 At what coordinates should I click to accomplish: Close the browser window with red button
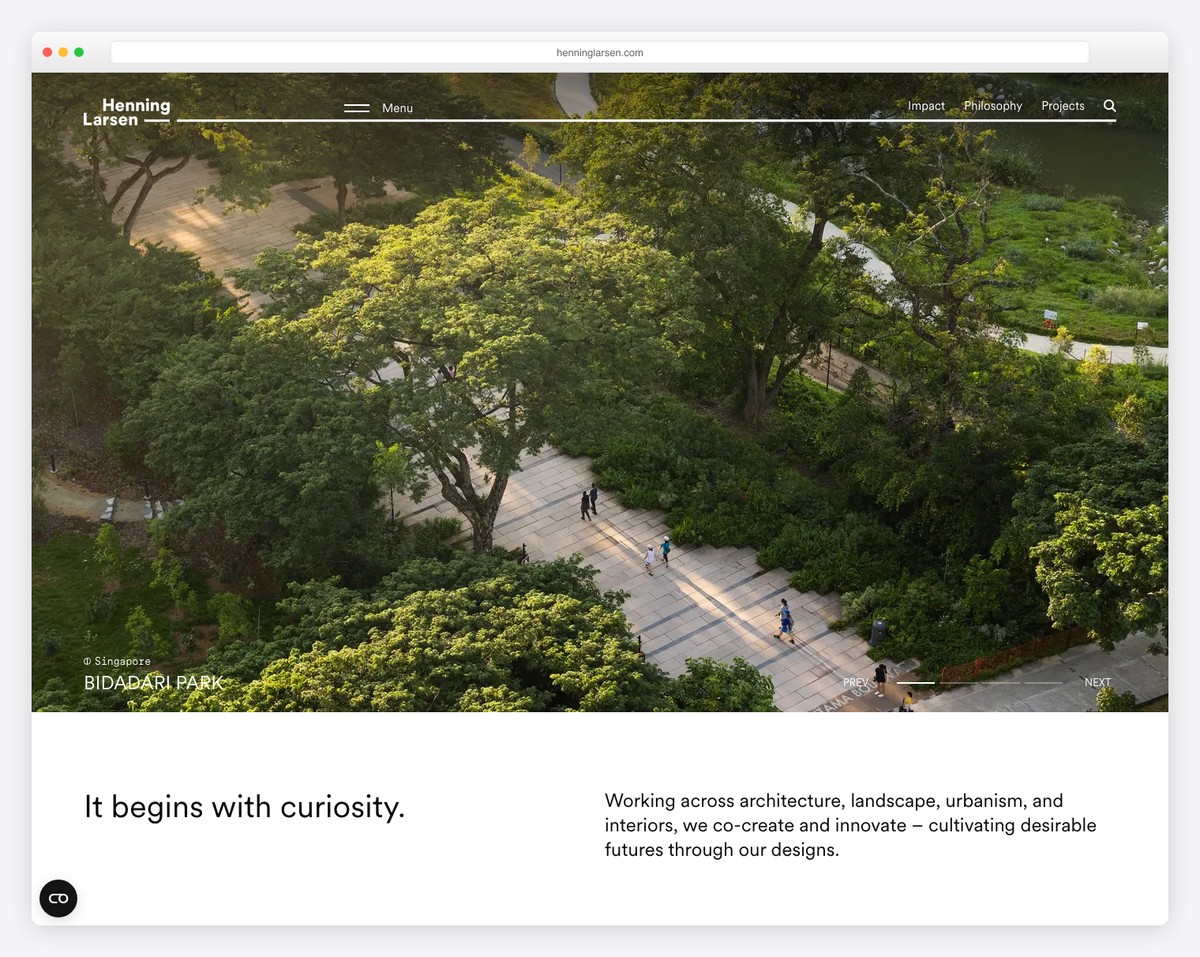pos(47,52)
